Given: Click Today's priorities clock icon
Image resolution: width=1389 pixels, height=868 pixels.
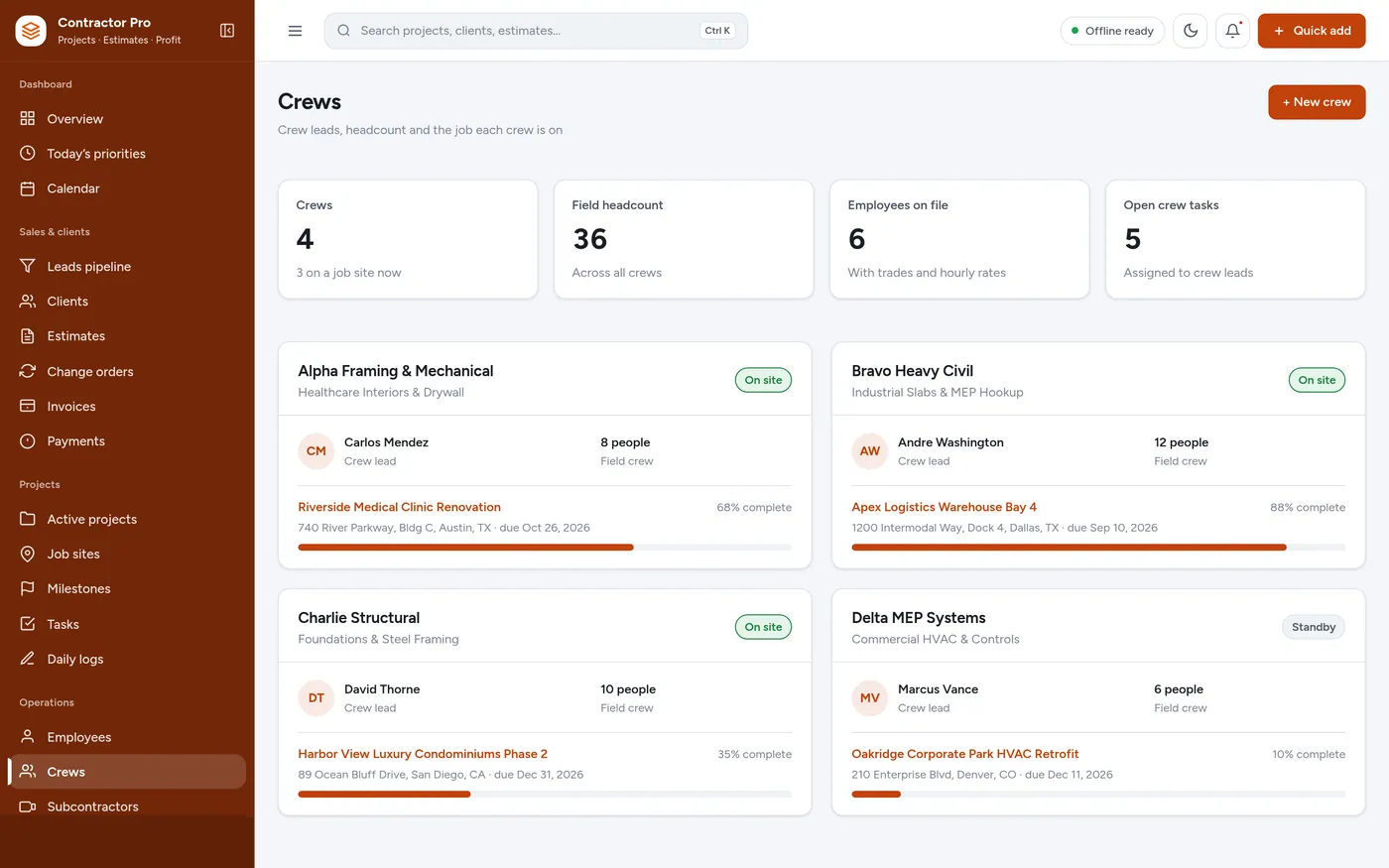Looking at the screenshot, I should point(28,154).
